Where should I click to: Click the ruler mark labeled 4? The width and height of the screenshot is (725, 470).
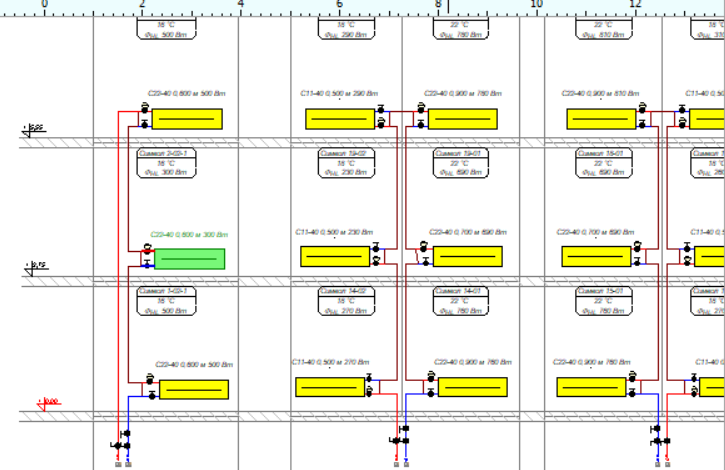[x=240, y=5]
